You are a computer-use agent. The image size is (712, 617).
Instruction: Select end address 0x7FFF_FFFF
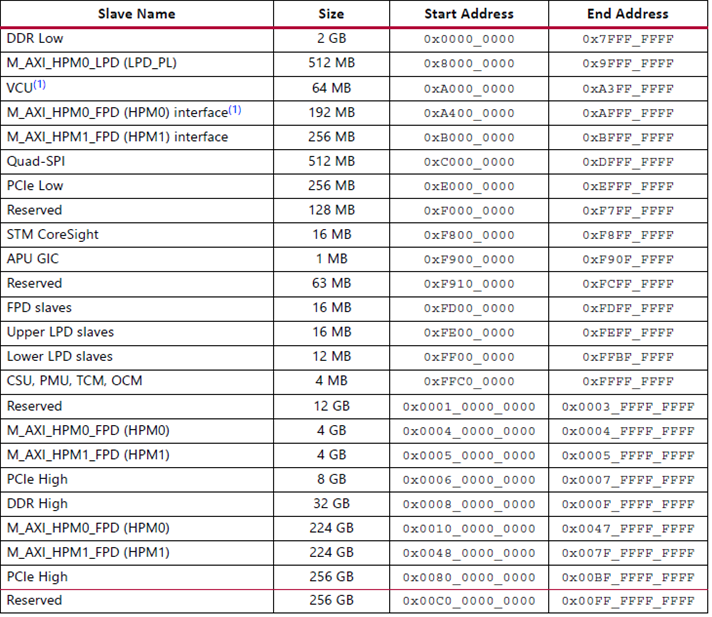tap(628, 39)
